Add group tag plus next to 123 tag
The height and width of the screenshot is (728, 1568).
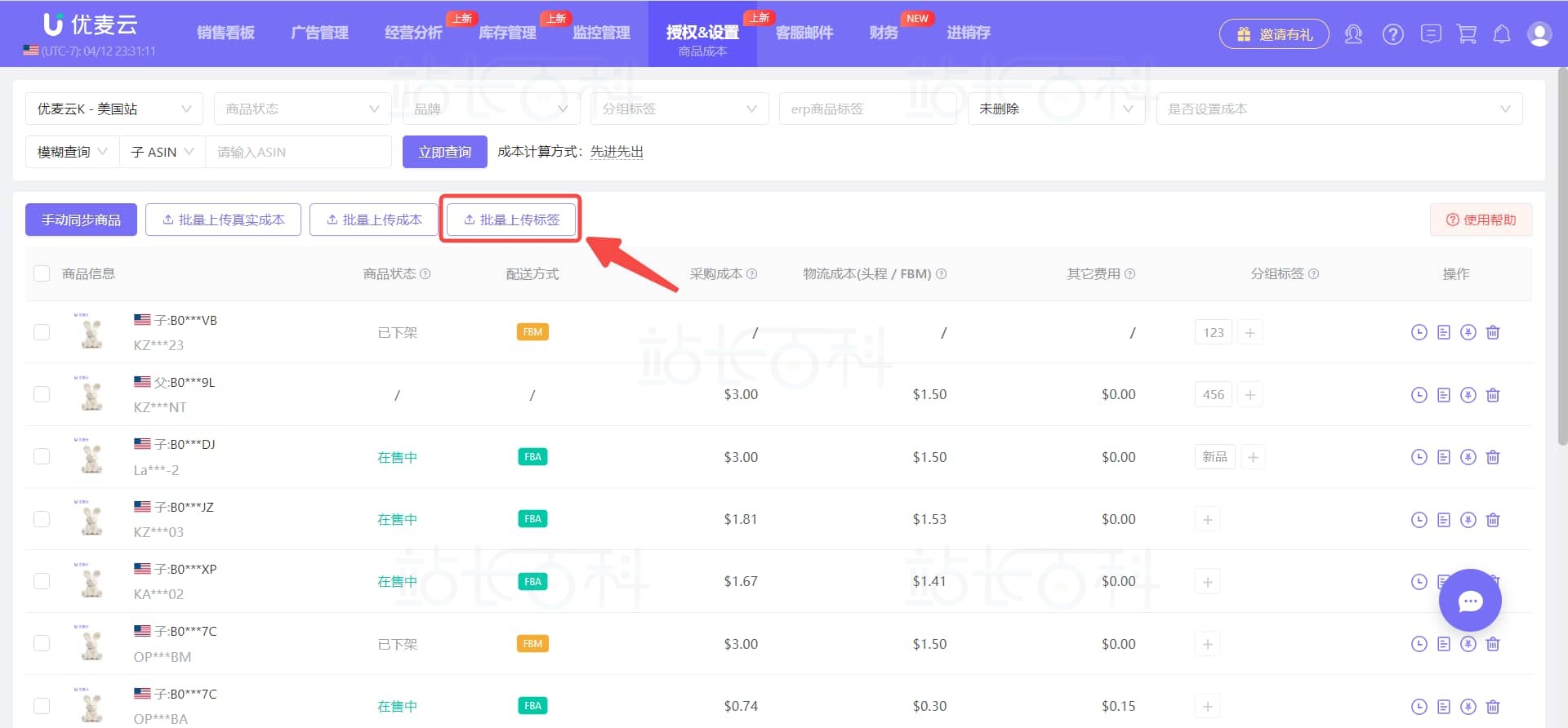[x=1249, y=332]
